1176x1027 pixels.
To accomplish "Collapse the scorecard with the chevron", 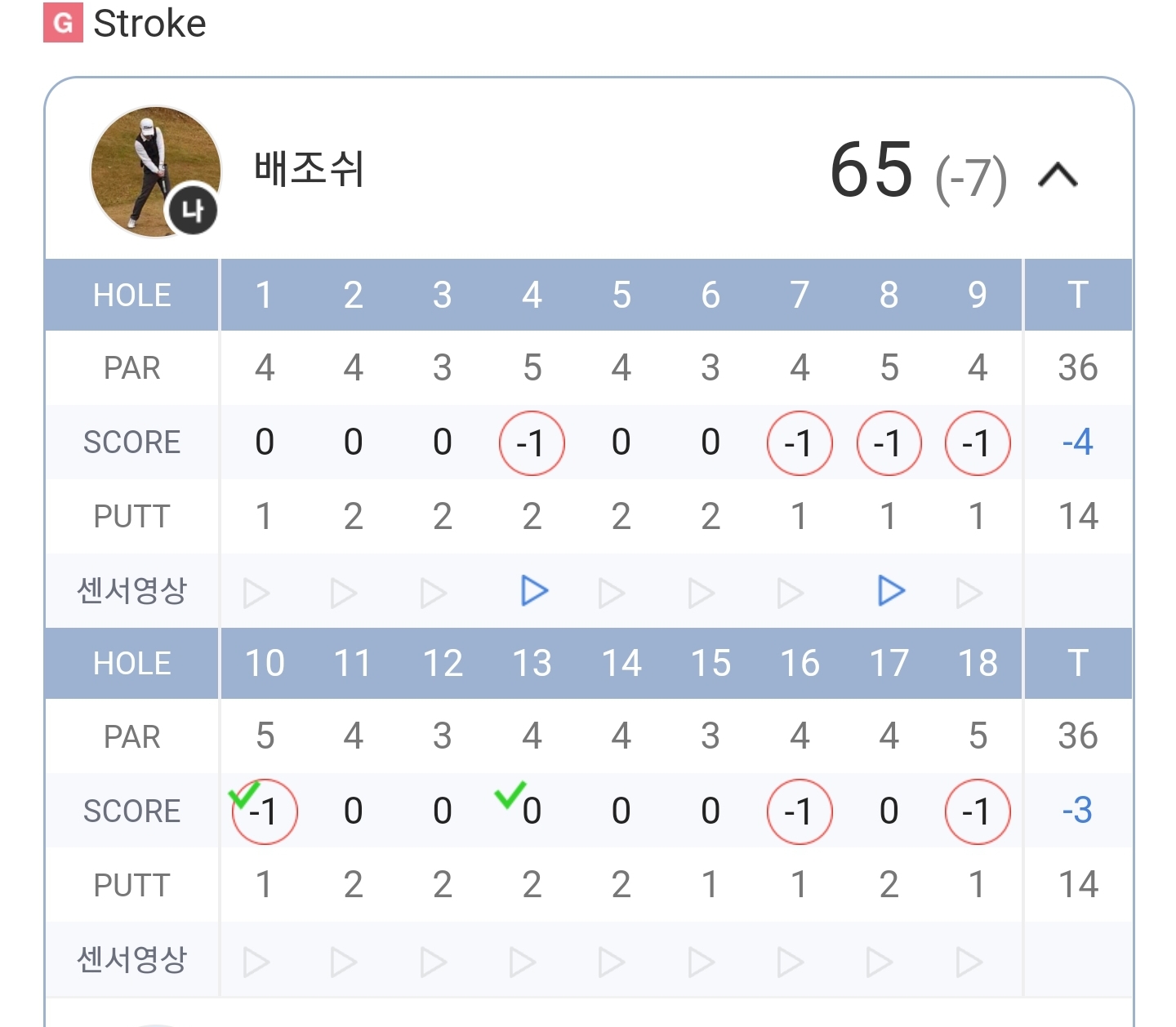I will 1058,176.
